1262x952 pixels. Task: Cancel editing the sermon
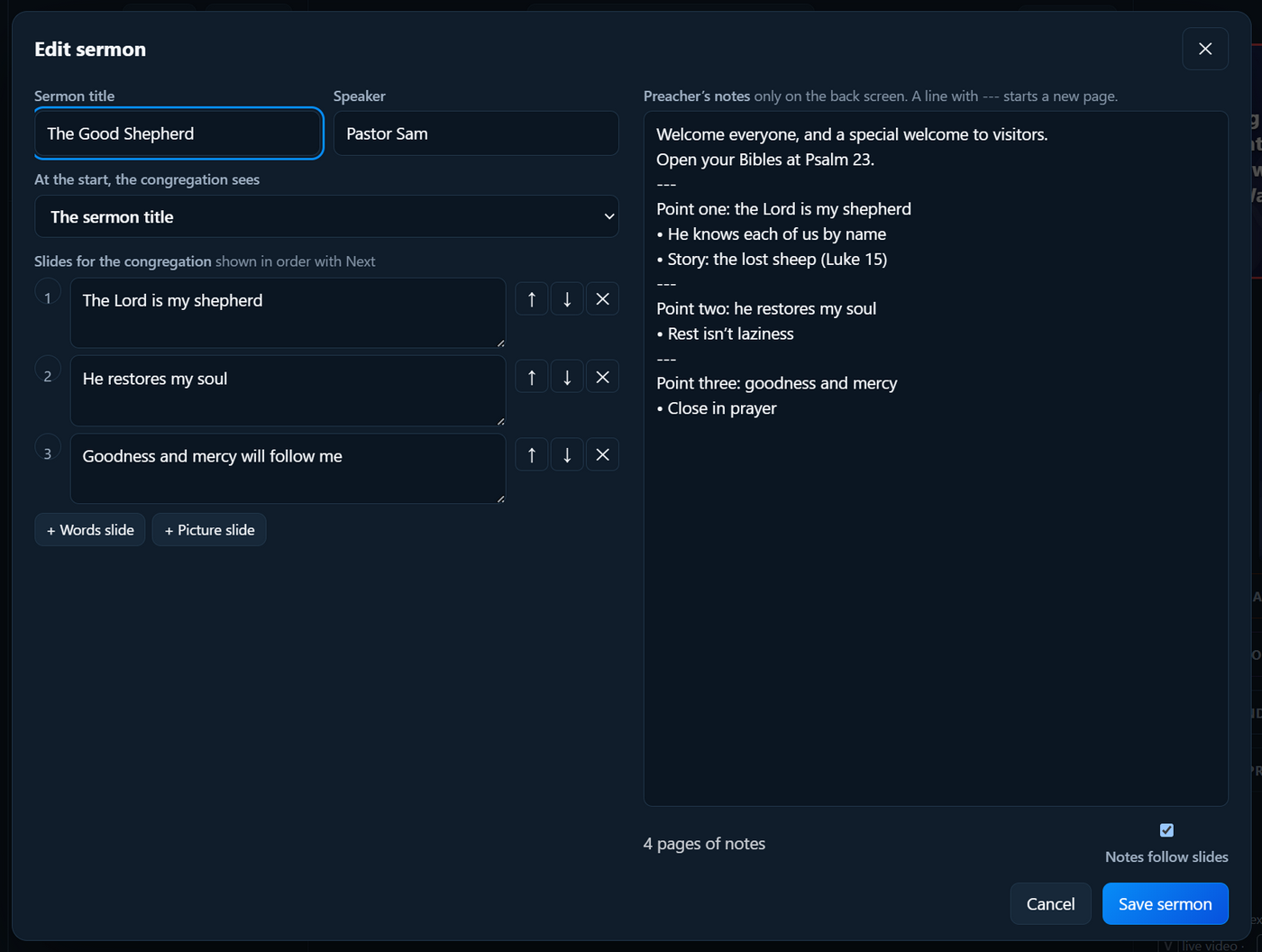point(1050,903)
